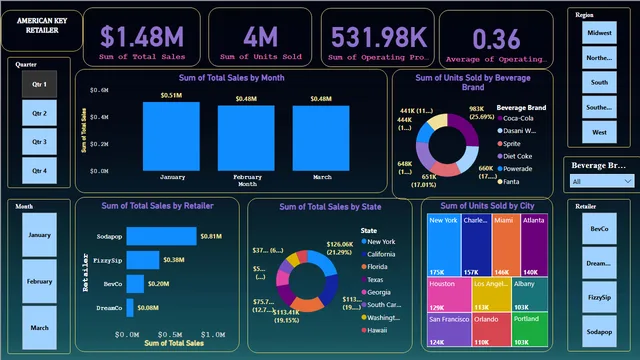Viewport: 640px width, 360px height.
Task: Select the Qtr 2 quarter slicer
Action: click(39, 113)
